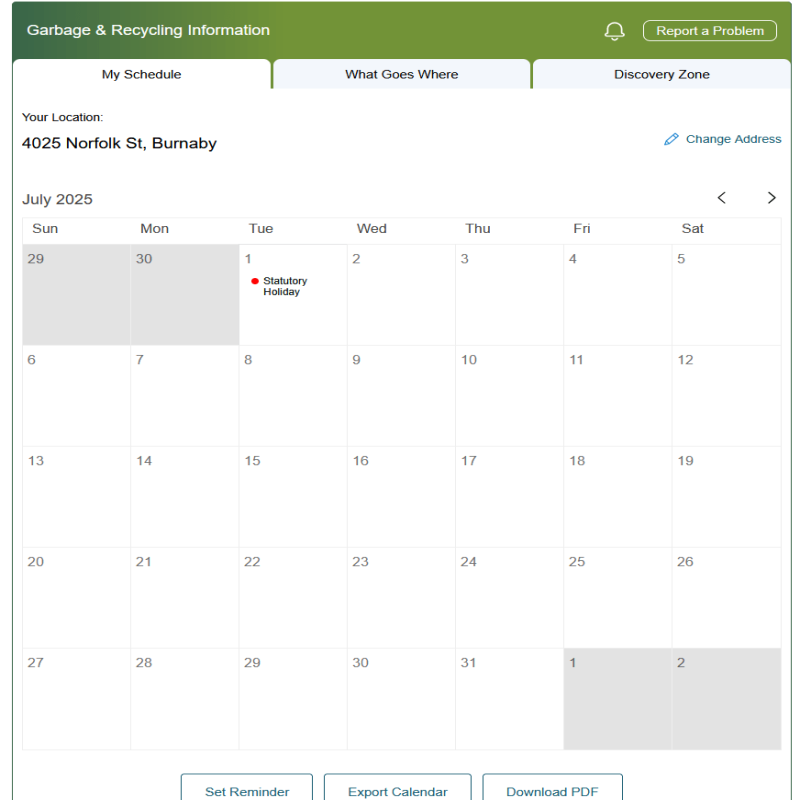The width and height of the screenshot is (800, 800).
Task: Select the greyed August 2 cell
Action: point(727,699)
